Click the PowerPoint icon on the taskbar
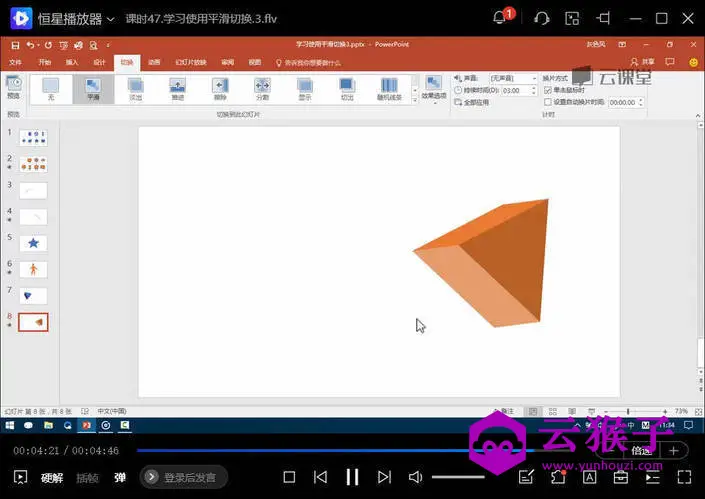Viewport: 705px width, 499px height. pyautogui.click(x=86, y=425)
